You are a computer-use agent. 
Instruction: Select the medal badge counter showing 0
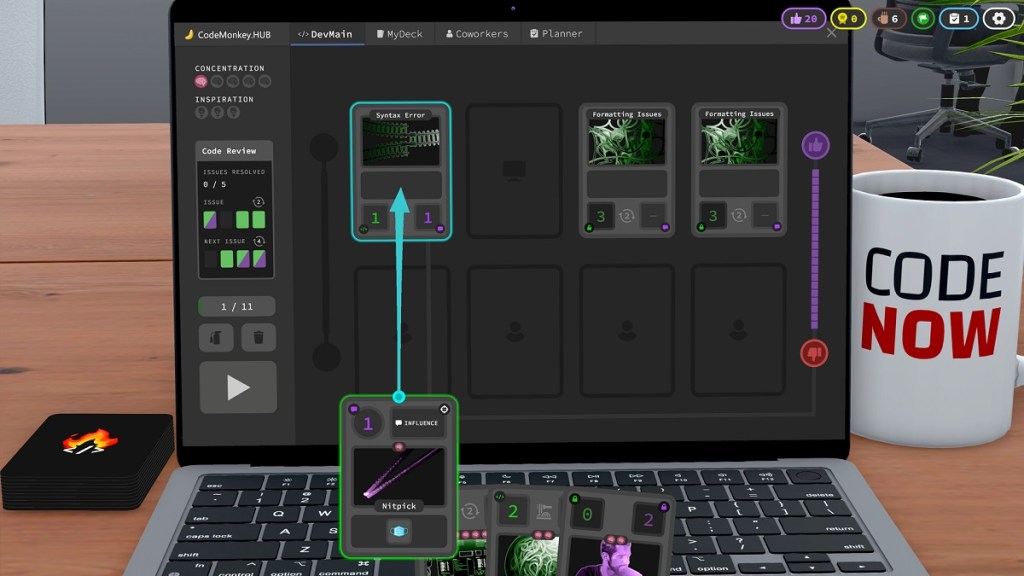click(848, 19)
